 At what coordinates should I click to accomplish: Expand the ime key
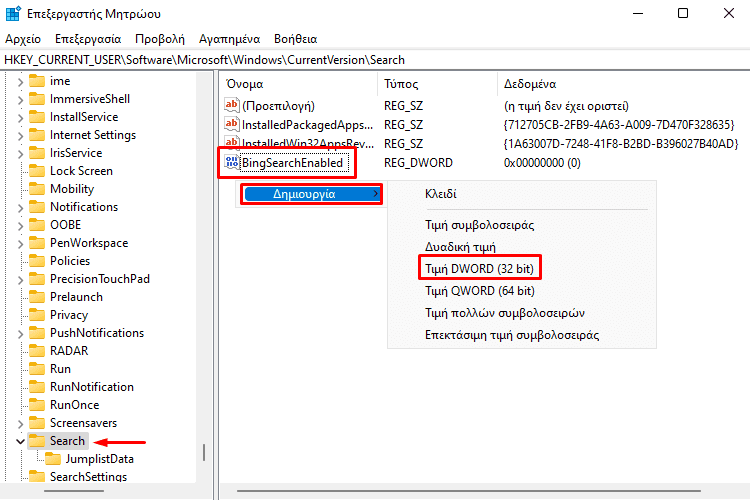click(x=20, y=82)
